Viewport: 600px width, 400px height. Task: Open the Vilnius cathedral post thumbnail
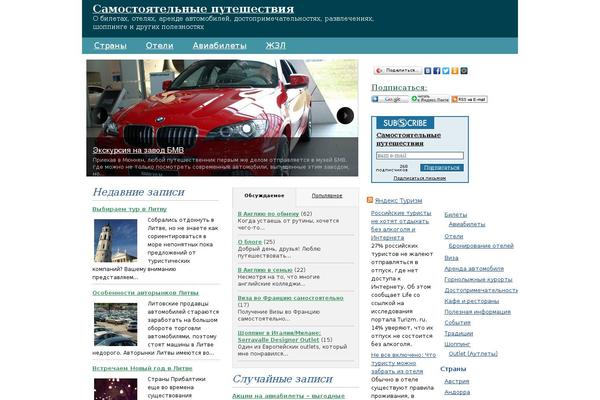coord(116,241)
